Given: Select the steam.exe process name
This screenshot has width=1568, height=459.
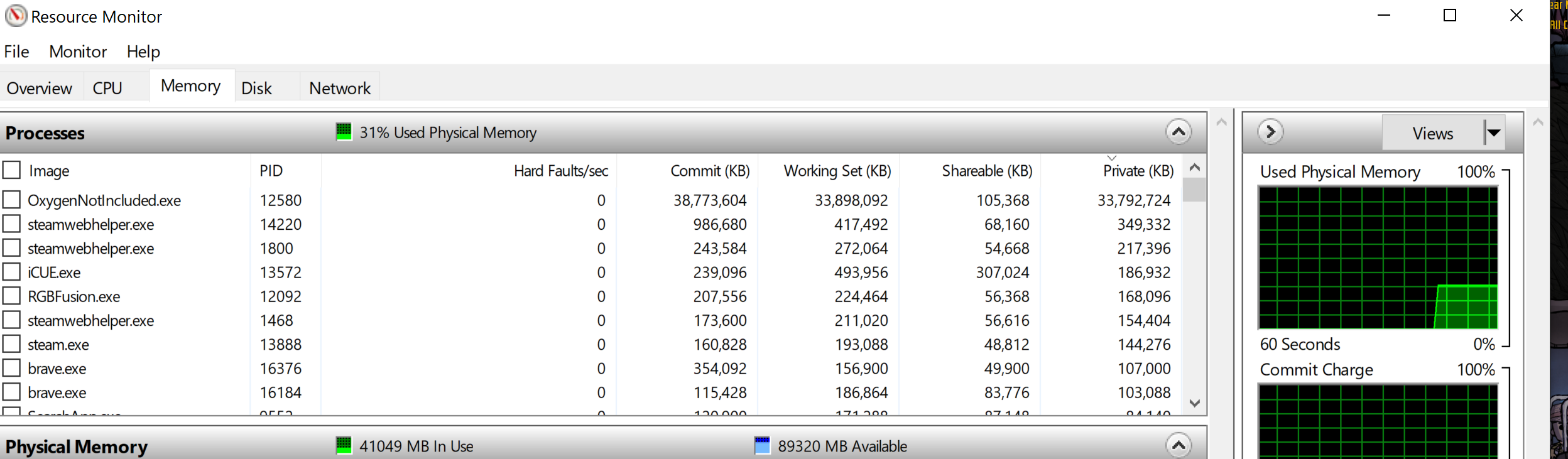Looking at the screenshot, I should click(x=58, y=345).
